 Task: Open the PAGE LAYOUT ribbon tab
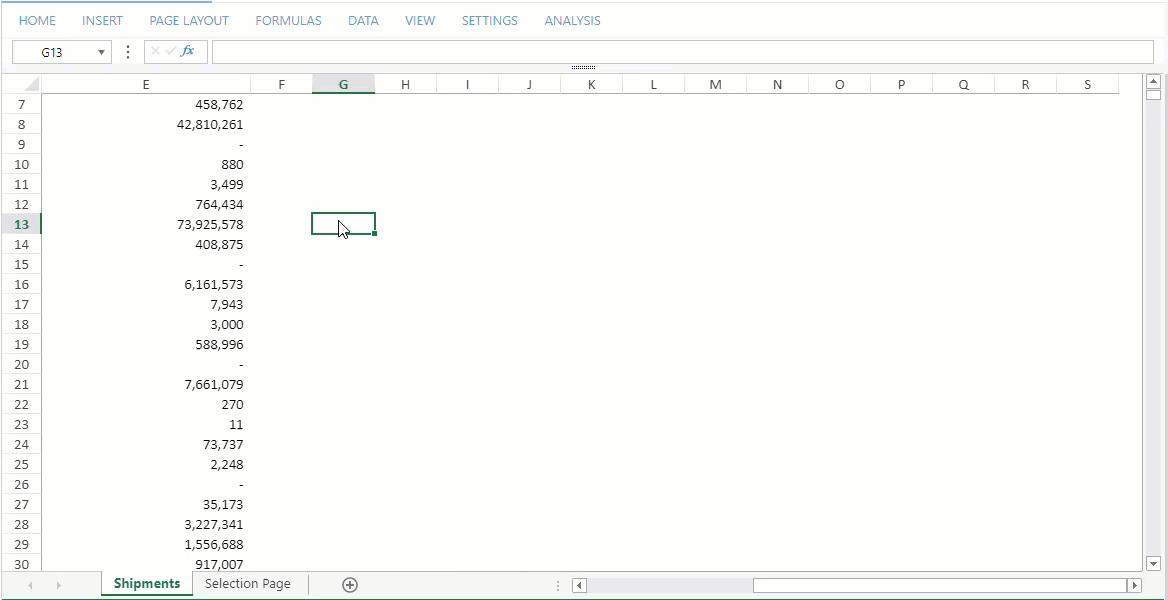tap(189, 20)
